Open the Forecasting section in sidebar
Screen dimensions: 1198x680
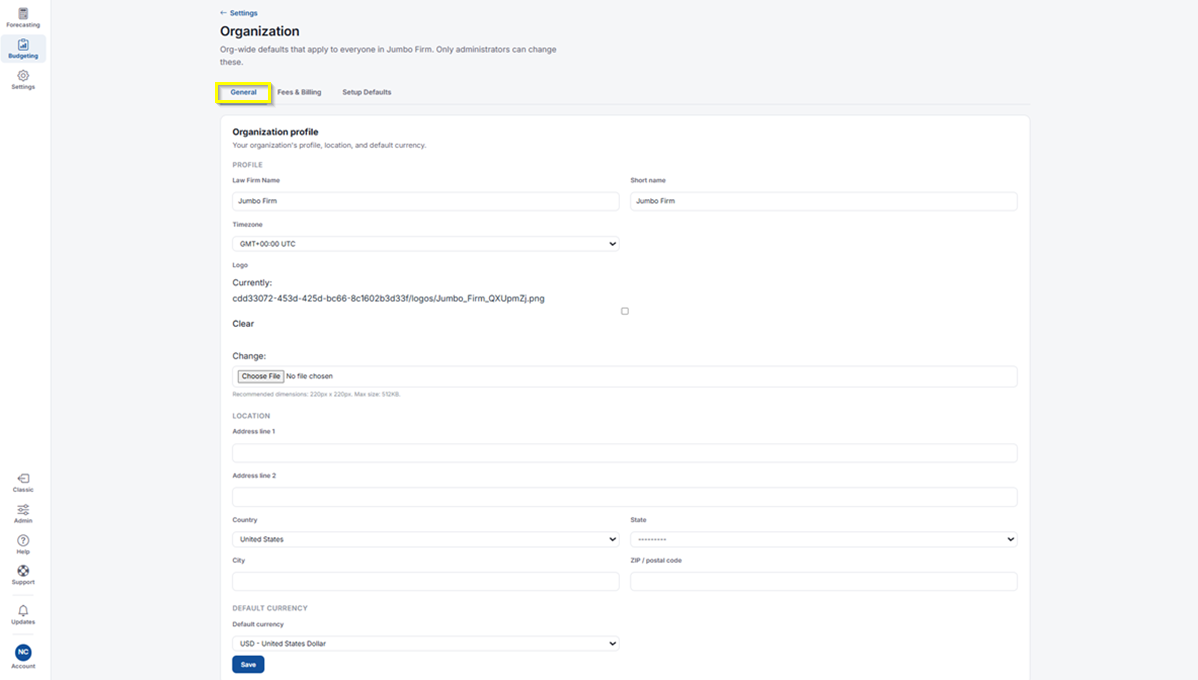tap(23, 18)
